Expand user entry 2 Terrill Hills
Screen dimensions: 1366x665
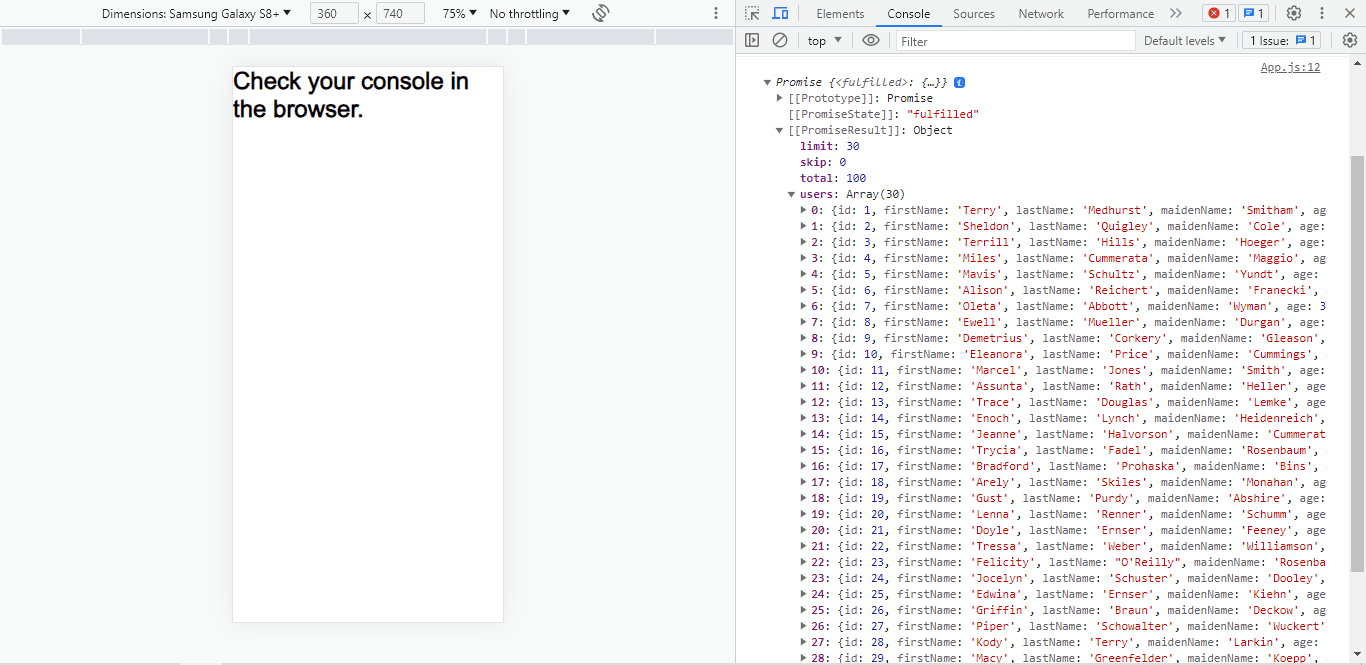point(804,242)
